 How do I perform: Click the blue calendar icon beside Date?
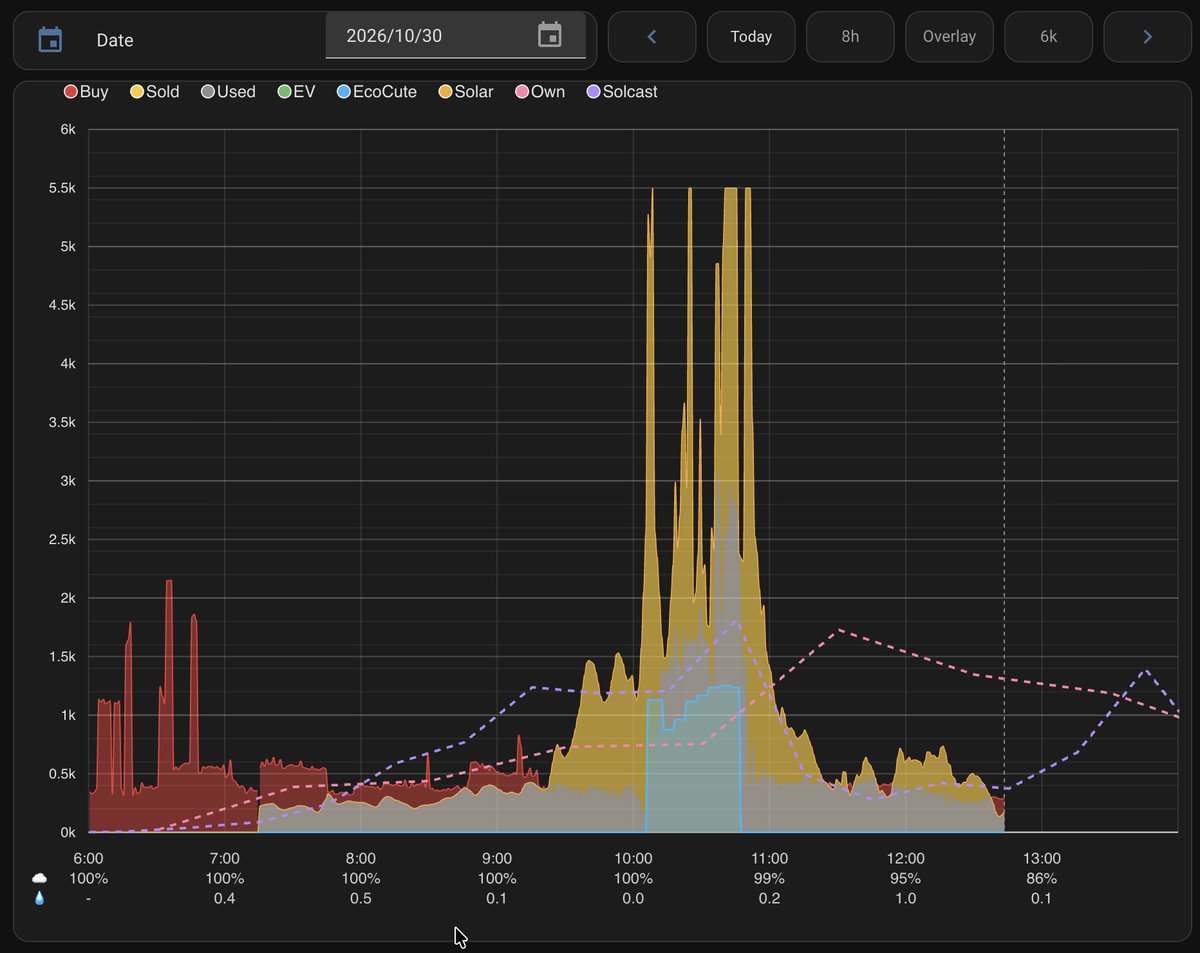coord(50,40)
